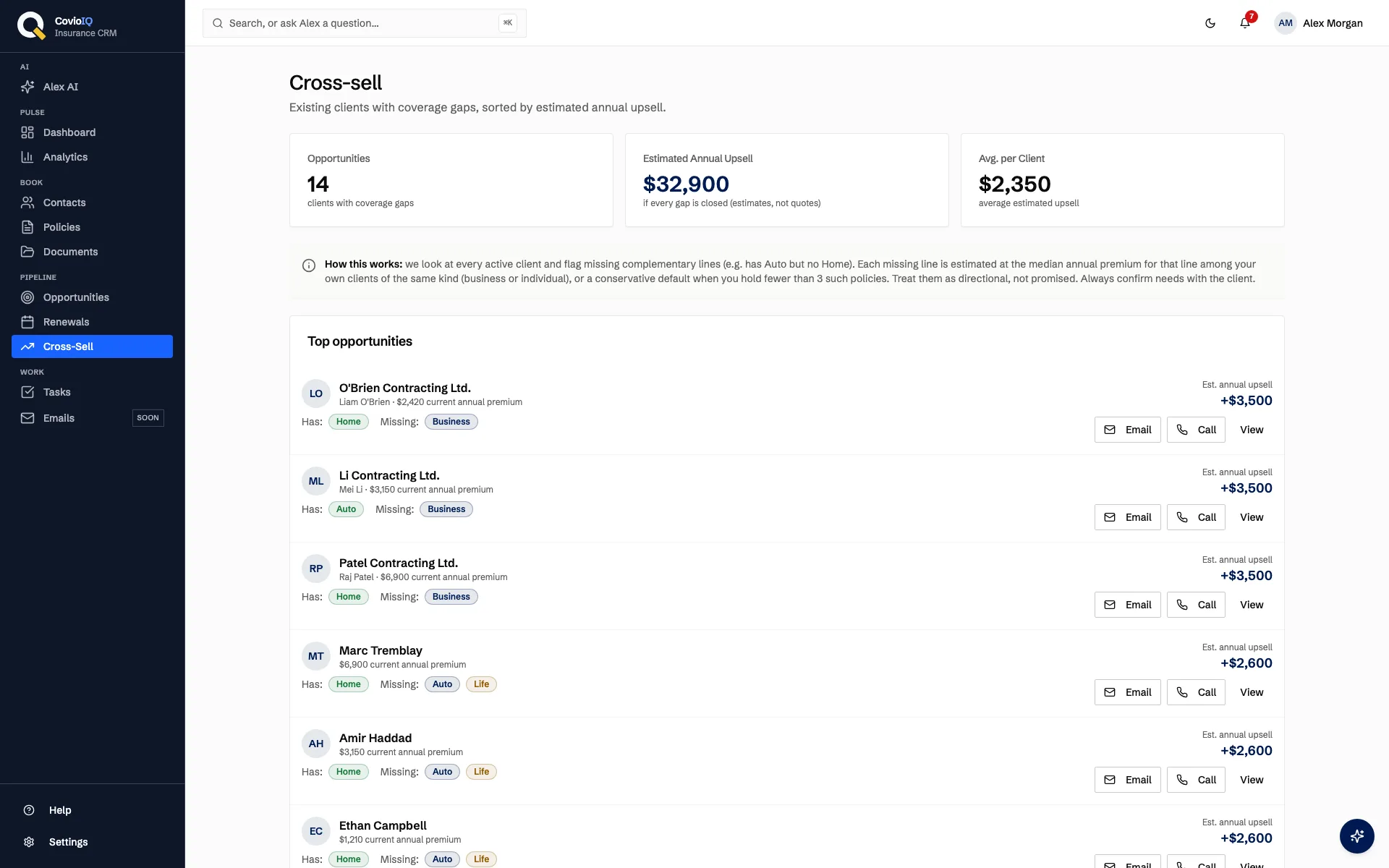The height and width of the screenshot is (868, 1389).
Task: Click the AM avatar next to Alex Morgan
Action: pyautogui.click(x=1286, y=23)
